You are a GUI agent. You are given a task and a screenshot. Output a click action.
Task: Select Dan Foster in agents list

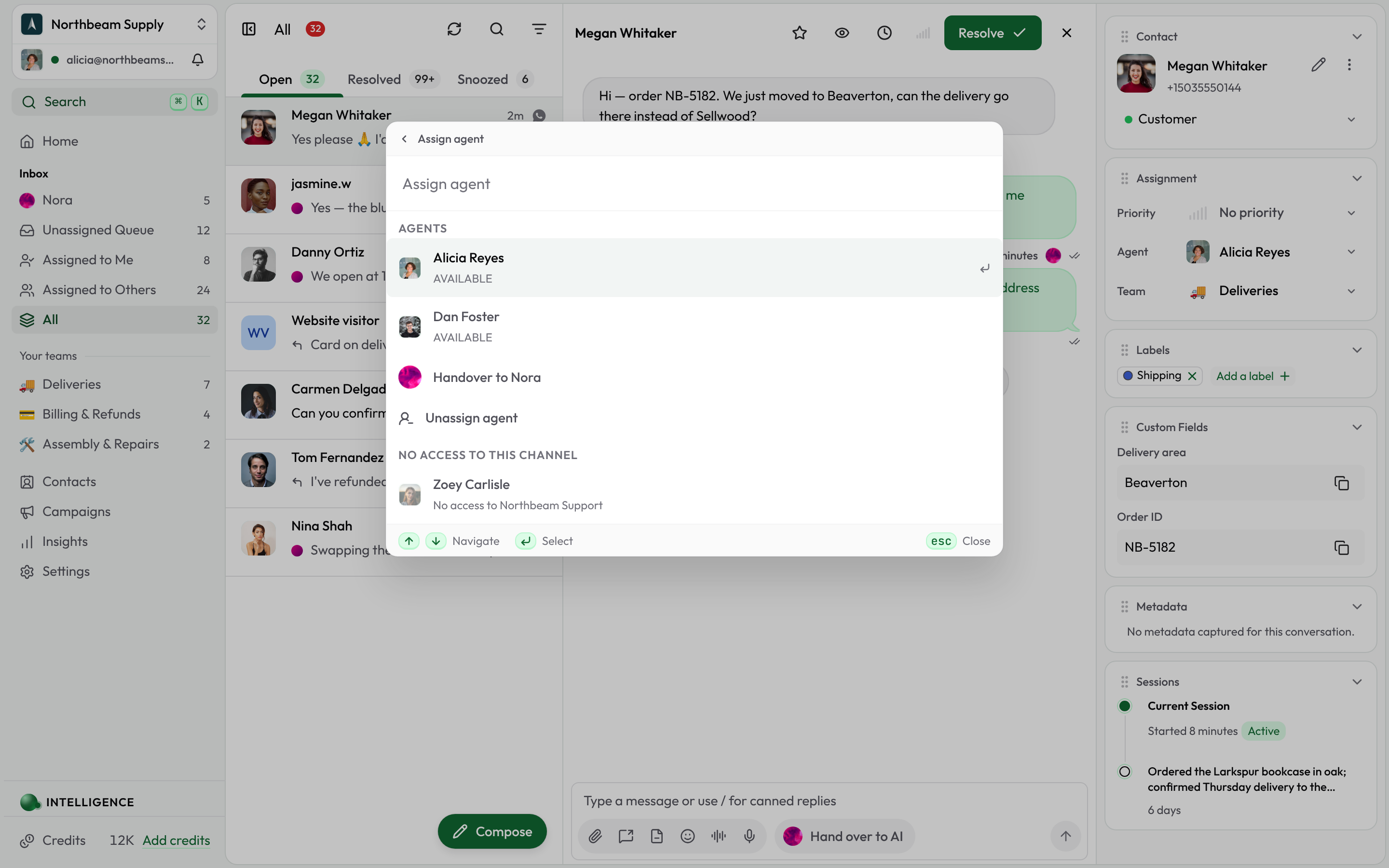pyautogui.click(x=694, y=326)
